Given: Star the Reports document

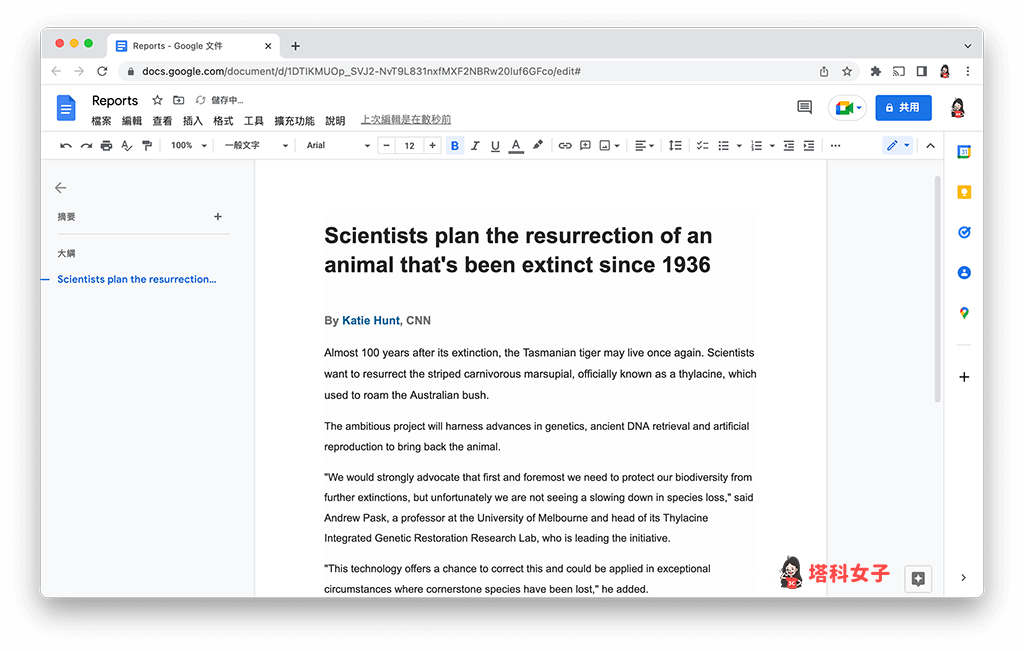Looking at the screenshot, I should [x=157, y=100].
